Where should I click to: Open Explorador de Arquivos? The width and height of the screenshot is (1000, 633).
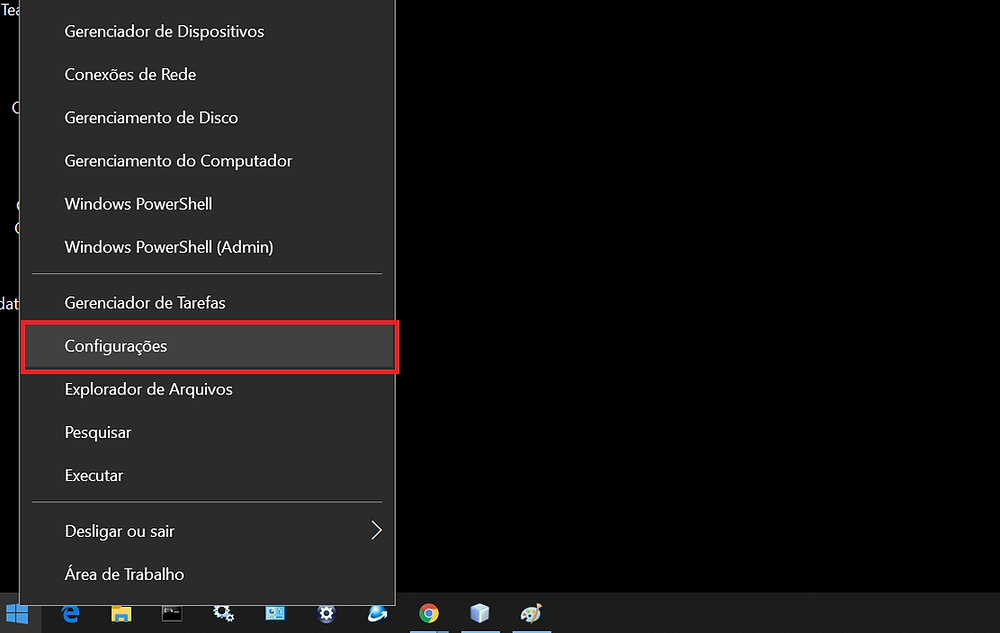[207, 389]
